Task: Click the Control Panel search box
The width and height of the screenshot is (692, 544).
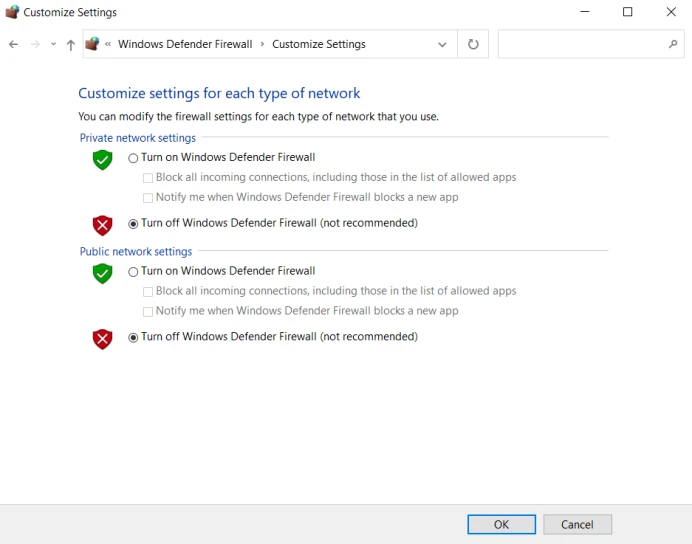Action: (591, 44)
